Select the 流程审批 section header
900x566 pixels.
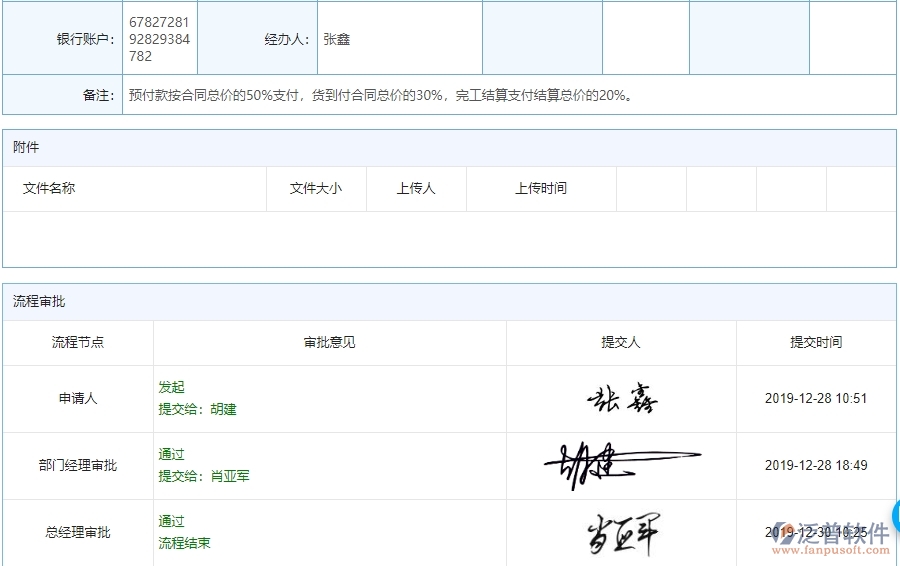39,301
